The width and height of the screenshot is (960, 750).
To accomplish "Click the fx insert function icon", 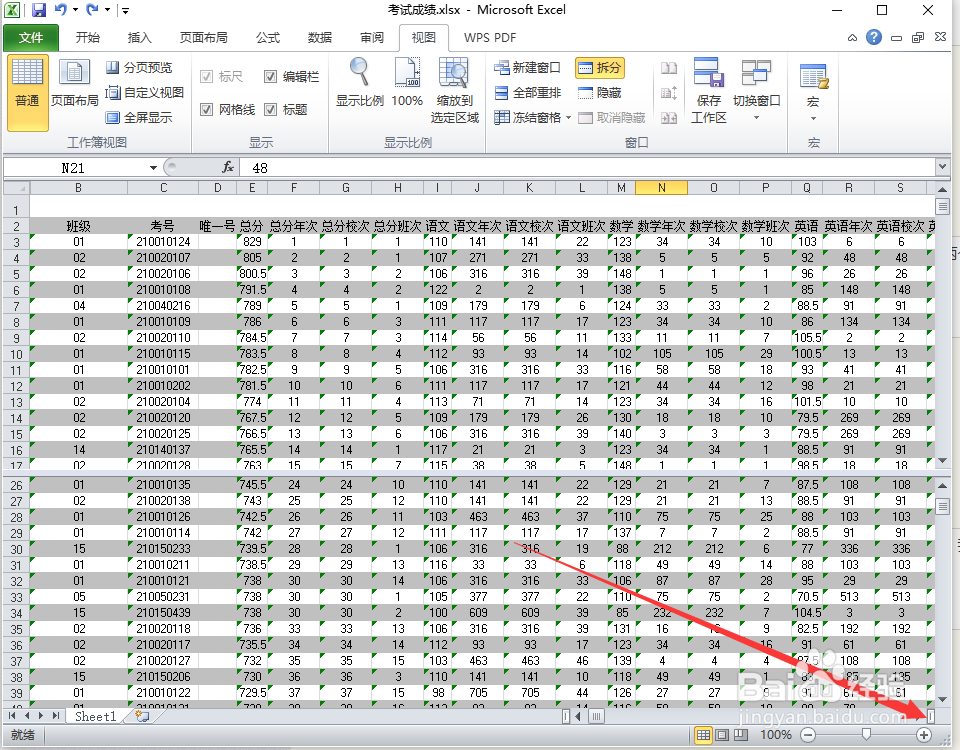I will pyautogui.click(x=228, y=167).
